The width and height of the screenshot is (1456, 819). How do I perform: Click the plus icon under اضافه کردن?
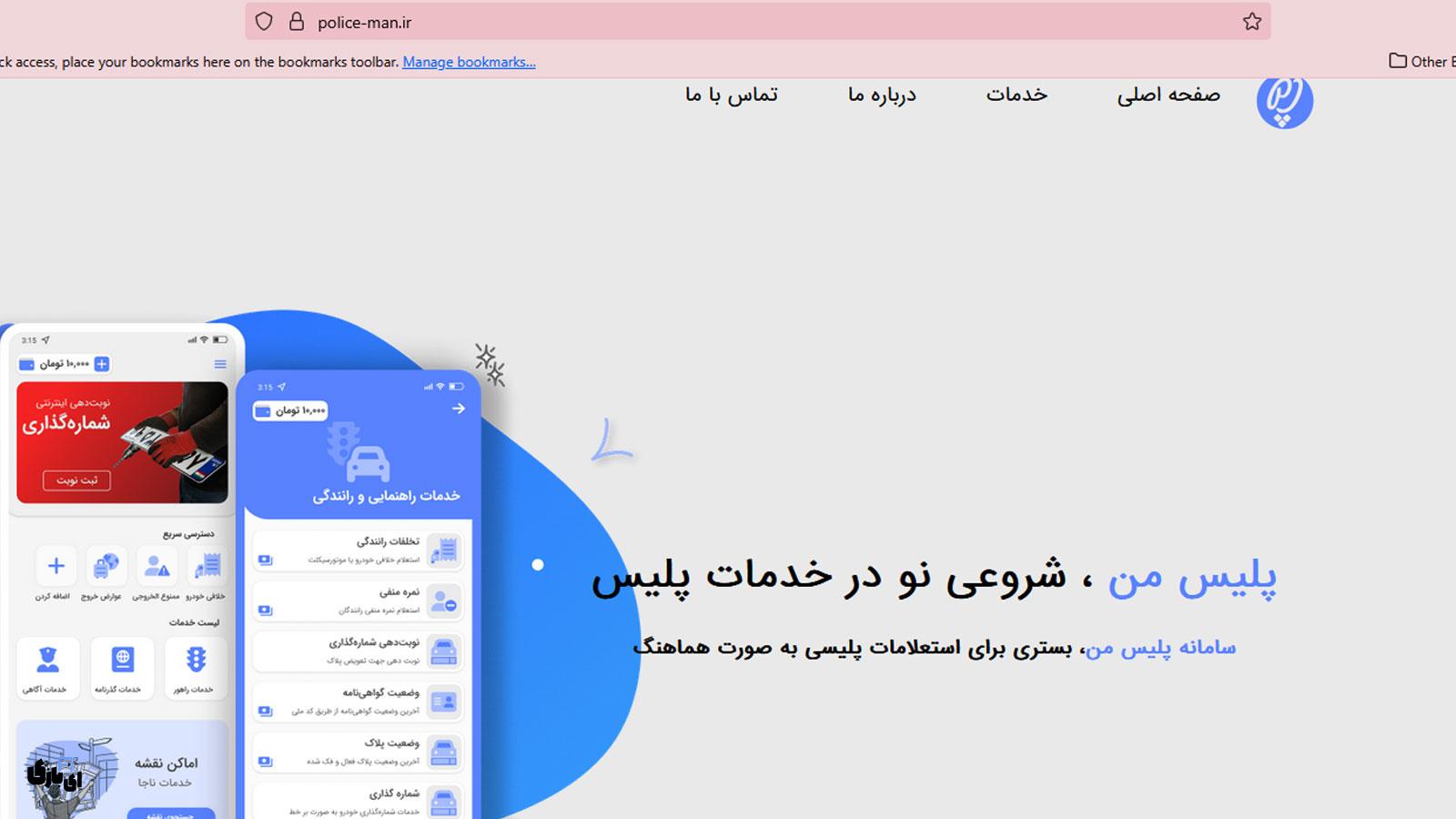[x=56, y=565]
